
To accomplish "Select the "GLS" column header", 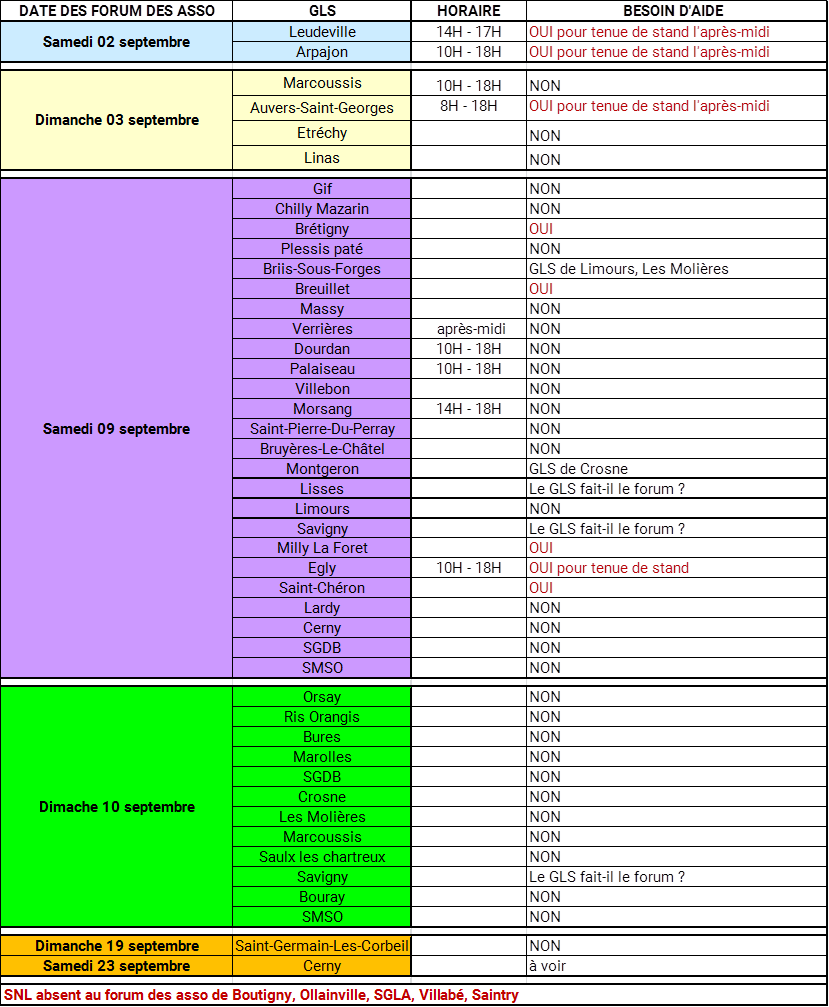I will pos(322,10).
